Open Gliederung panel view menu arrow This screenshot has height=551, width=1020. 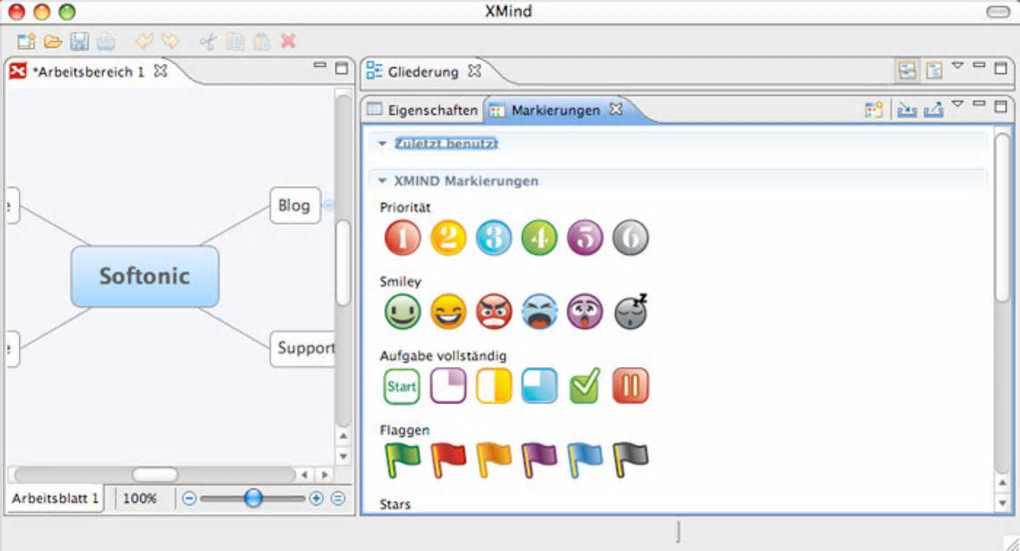click(x=958, y=66)
